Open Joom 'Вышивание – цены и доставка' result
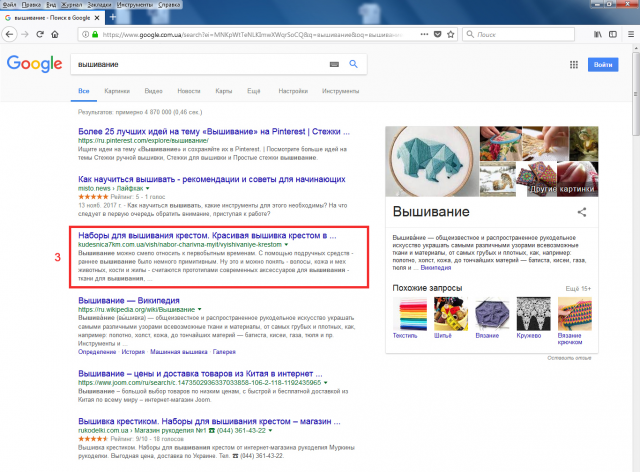Screen dimensions: 640x472 tap(200, 374)
